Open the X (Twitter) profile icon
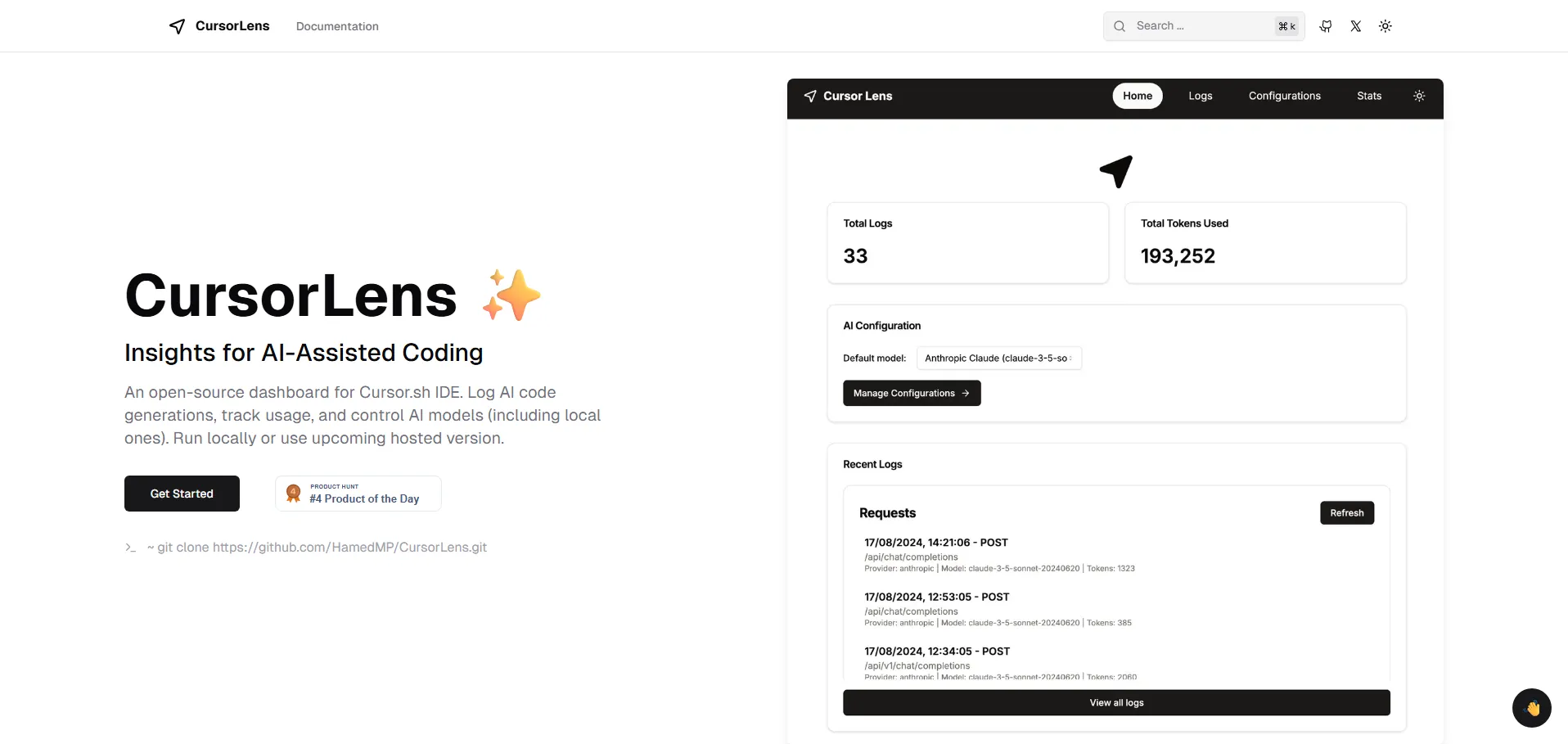This screenshot has width=1568, height=744. click(1356, 26)
